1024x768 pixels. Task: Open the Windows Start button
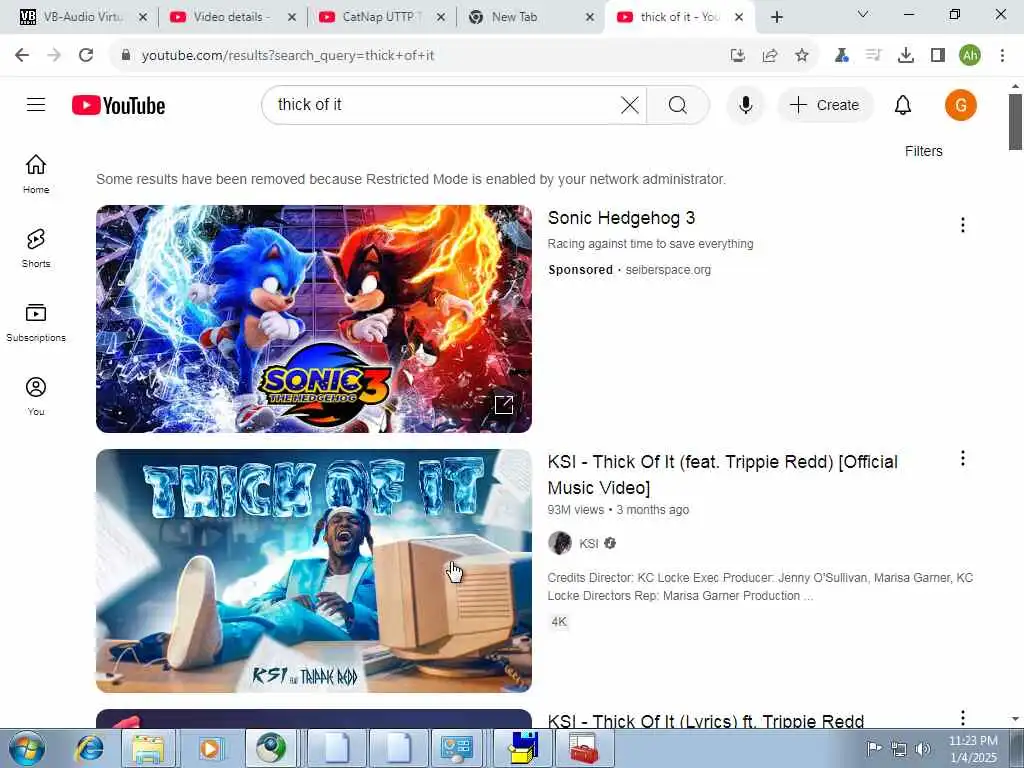26,748
